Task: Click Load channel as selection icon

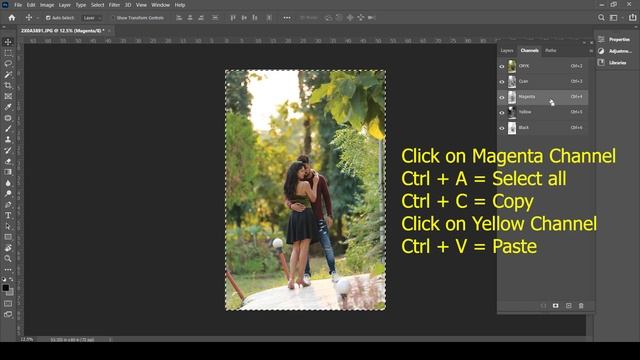Action: point(543,305)
